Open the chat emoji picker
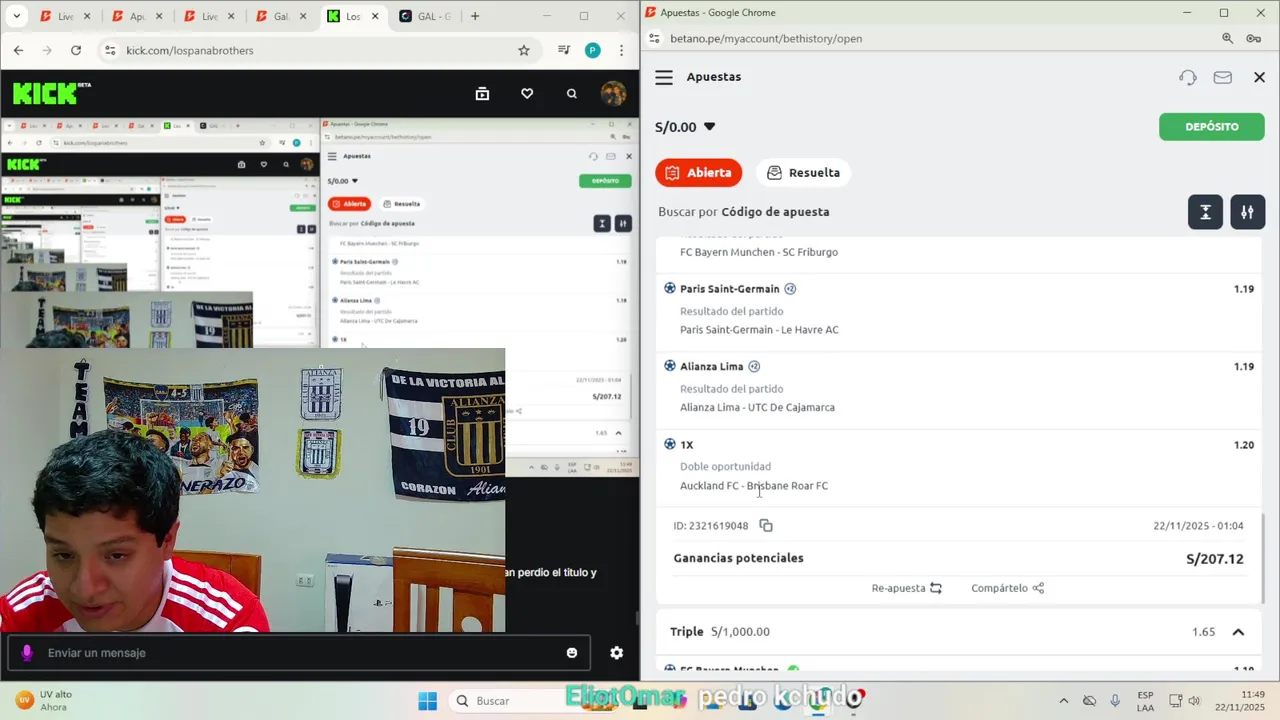Screen dimensions: 1280x720 coord(572,653)
